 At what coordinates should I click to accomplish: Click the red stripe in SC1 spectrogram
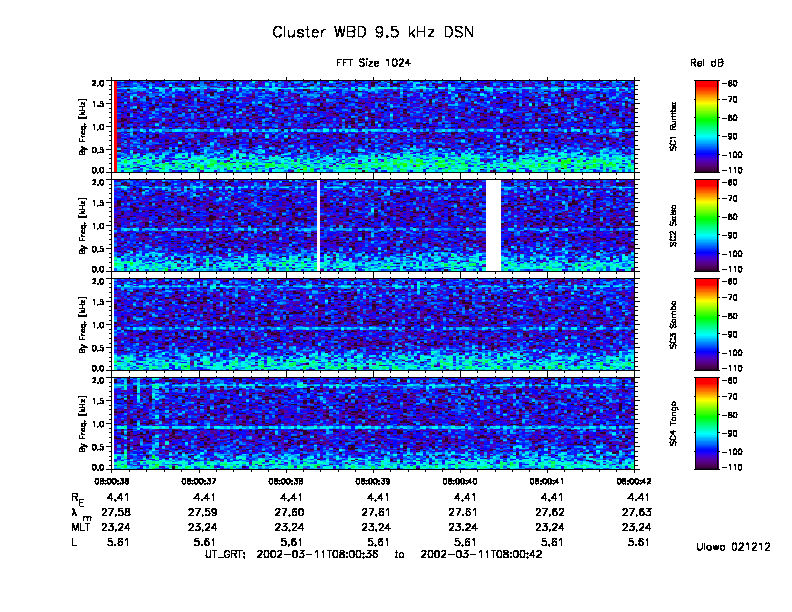click(x=116, y=125)
